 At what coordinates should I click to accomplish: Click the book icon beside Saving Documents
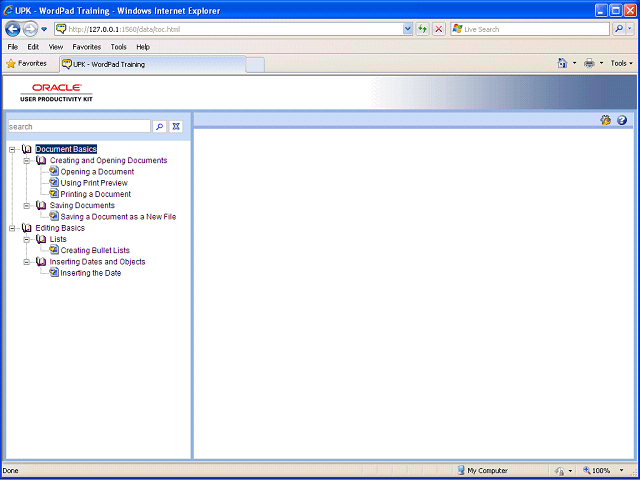click(x=41, y=205)
